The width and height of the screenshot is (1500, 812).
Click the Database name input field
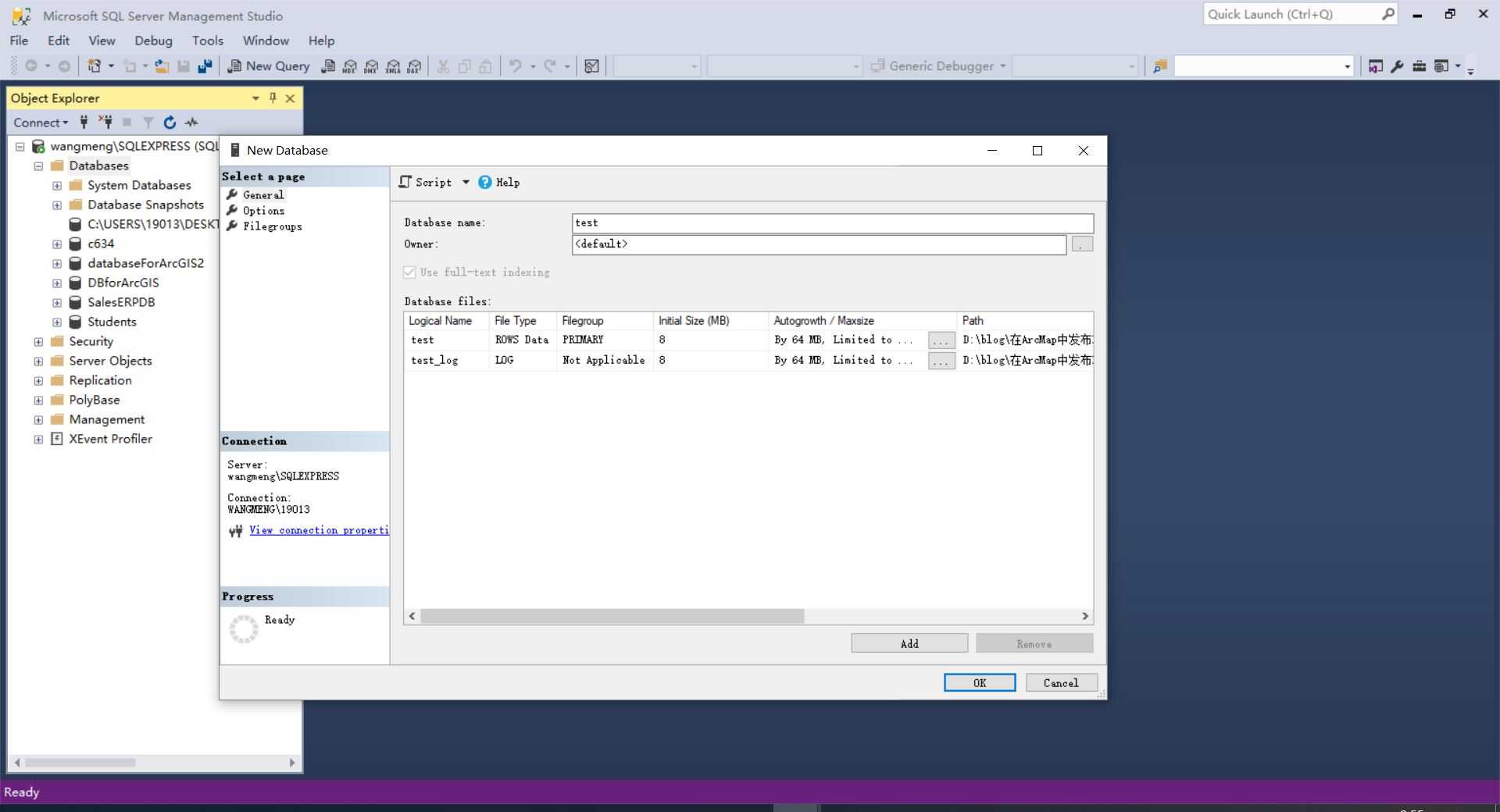click(x=832, y=223)
